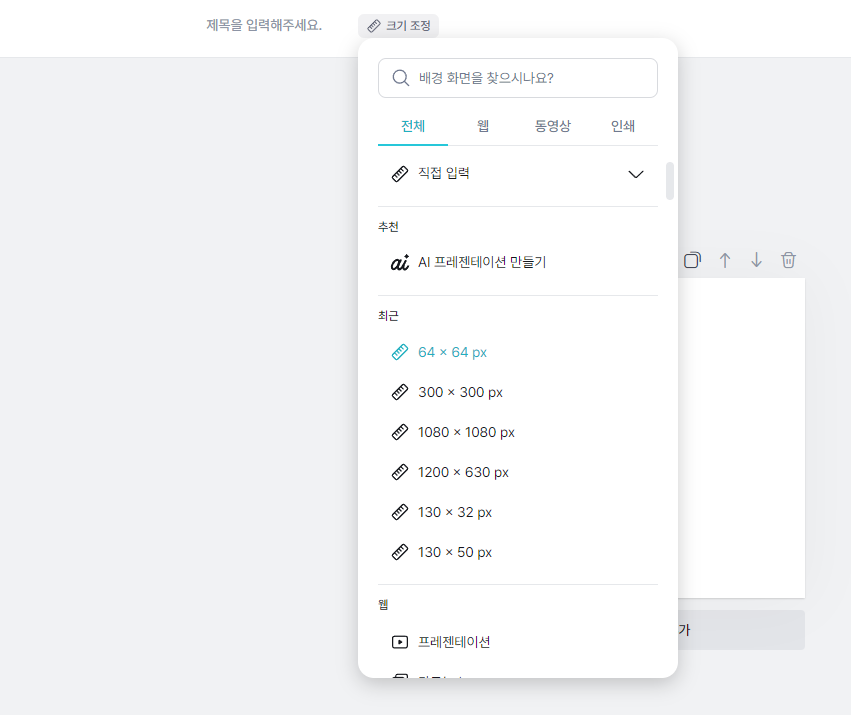Switch to the 동영상 tab
This screenshot has height=715, width=851.
click(x=553, y=127)
